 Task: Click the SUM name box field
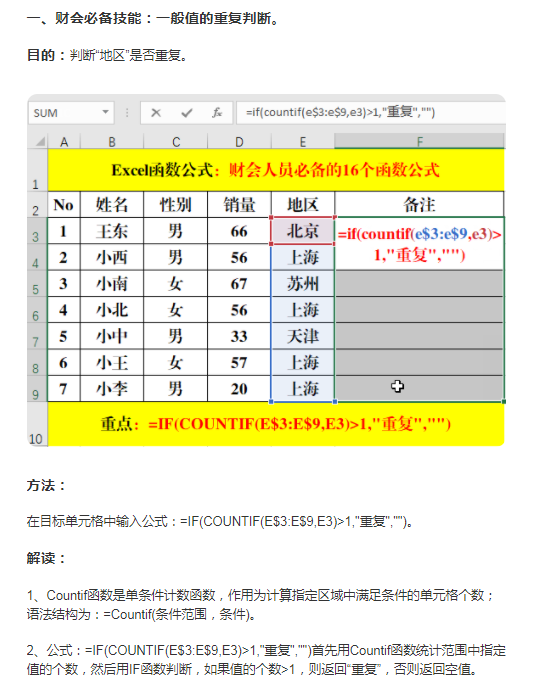71,113
